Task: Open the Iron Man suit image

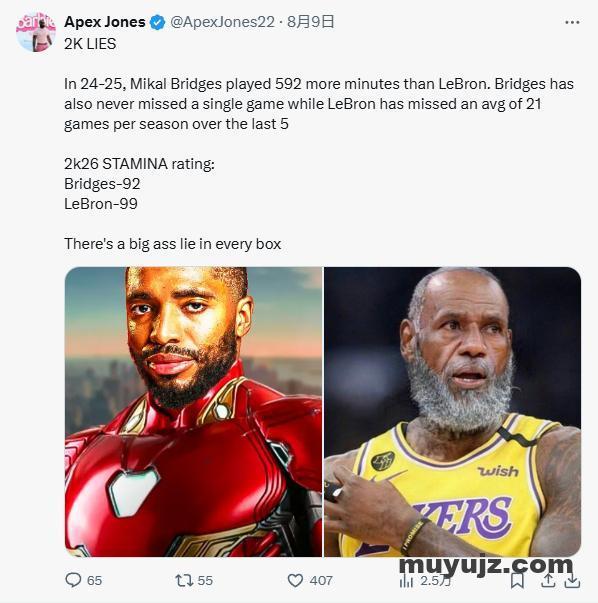Action: point(193,411)
